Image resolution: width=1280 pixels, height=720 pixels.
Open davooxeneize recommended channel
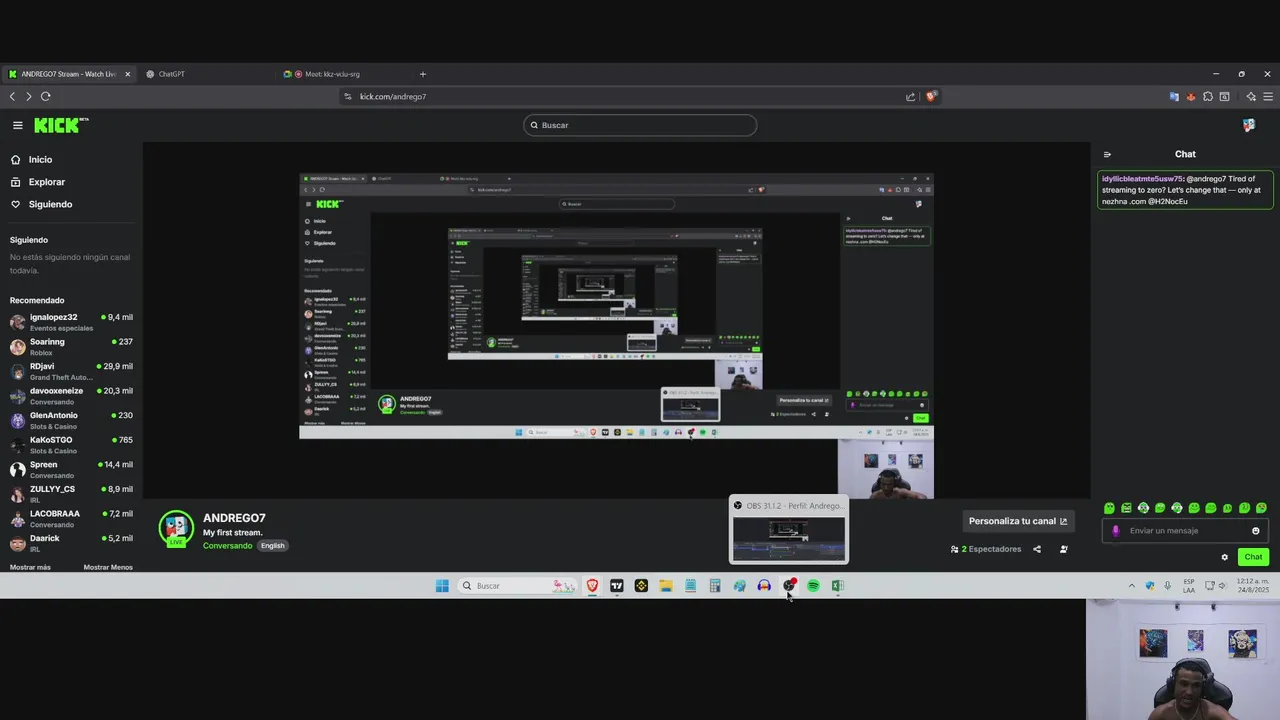pos(71,395)
